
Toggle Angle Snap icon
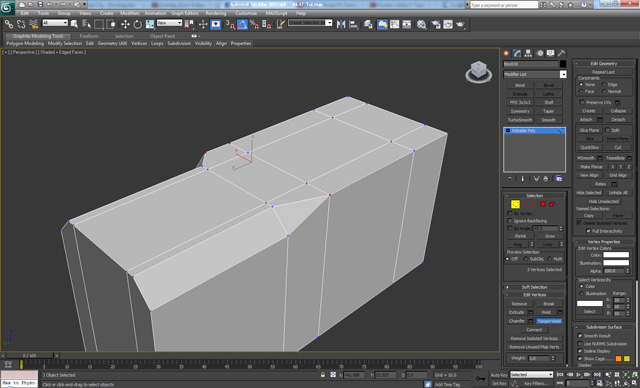pyautogui.click(x=242, y=24)
